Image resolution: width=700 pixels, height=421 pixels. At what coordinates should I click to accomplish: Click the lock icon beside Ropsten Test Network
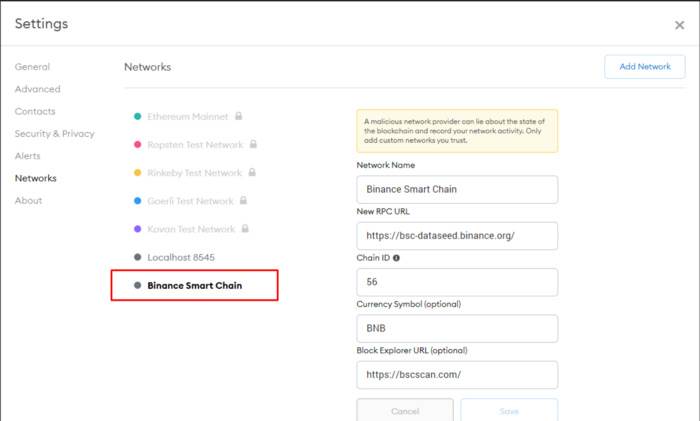(x=253, y=144)
